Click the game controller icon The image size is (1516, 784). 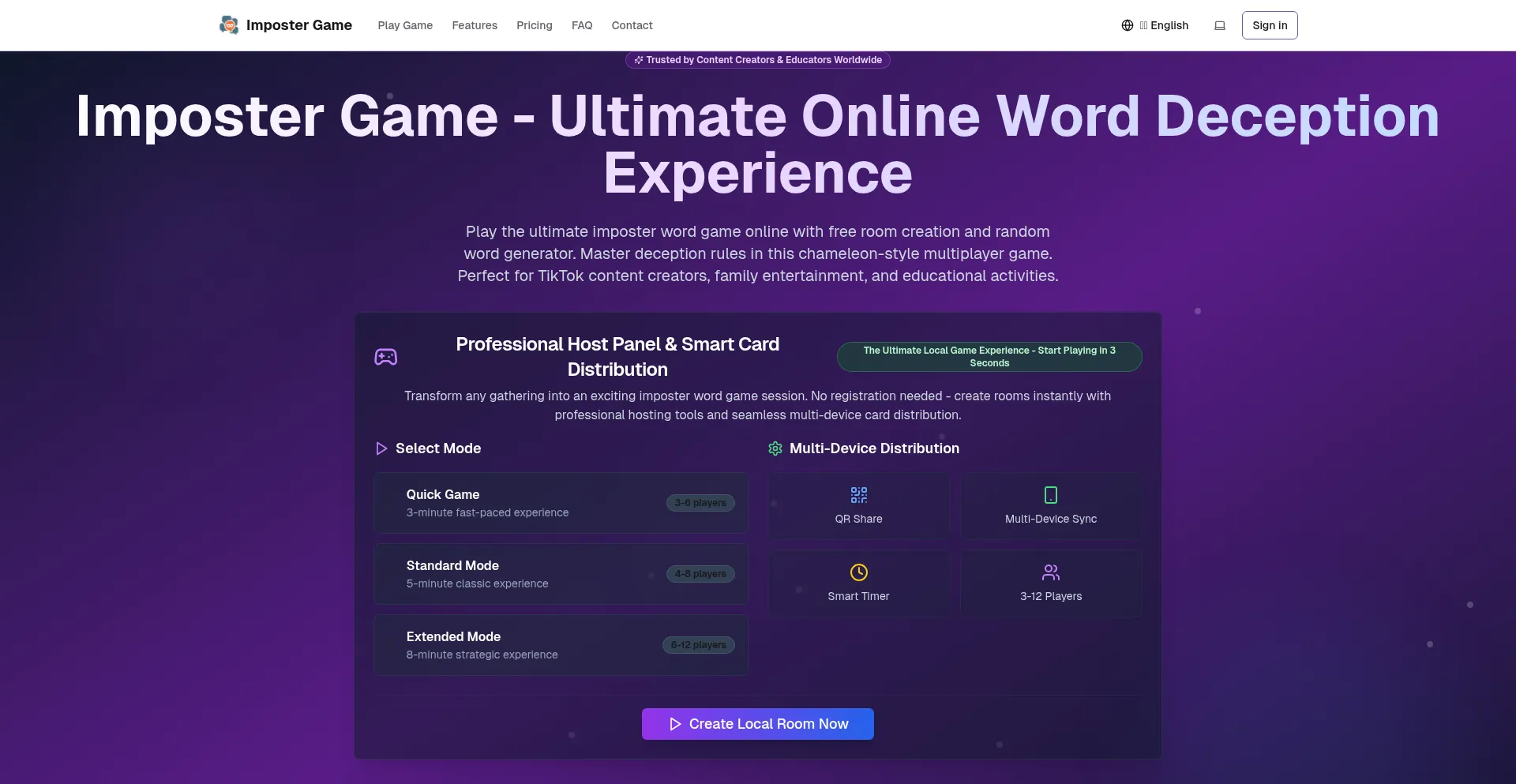tap(385, 357)
